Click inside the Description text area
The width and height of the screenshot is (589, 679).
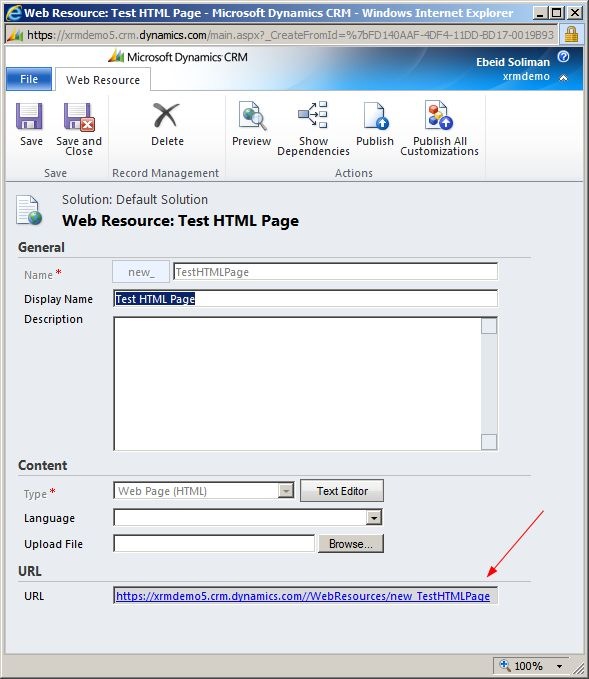pyautogui.click(x=297, y=384)
